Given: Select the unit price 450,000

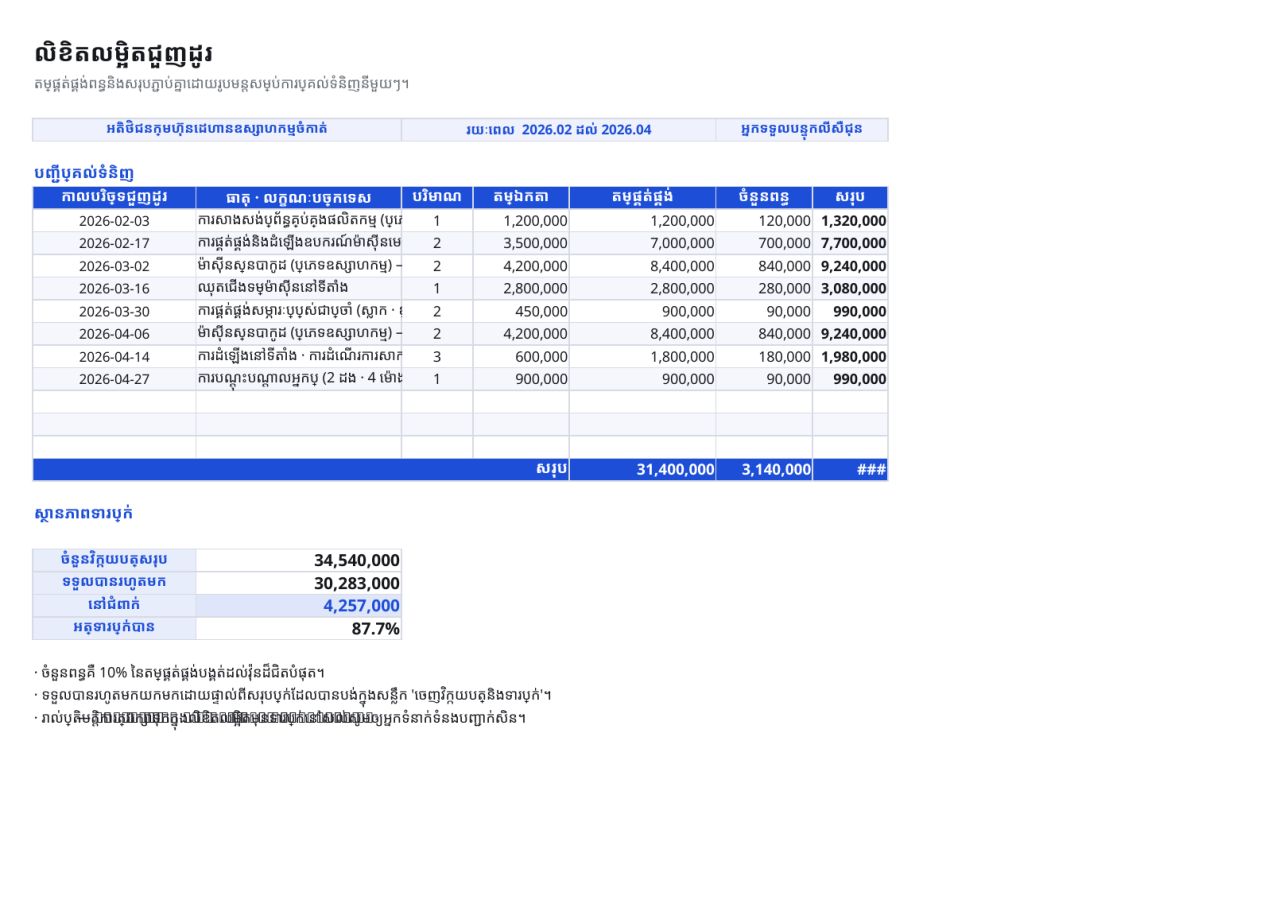Looking at the screenshot, I should (521, 311).
